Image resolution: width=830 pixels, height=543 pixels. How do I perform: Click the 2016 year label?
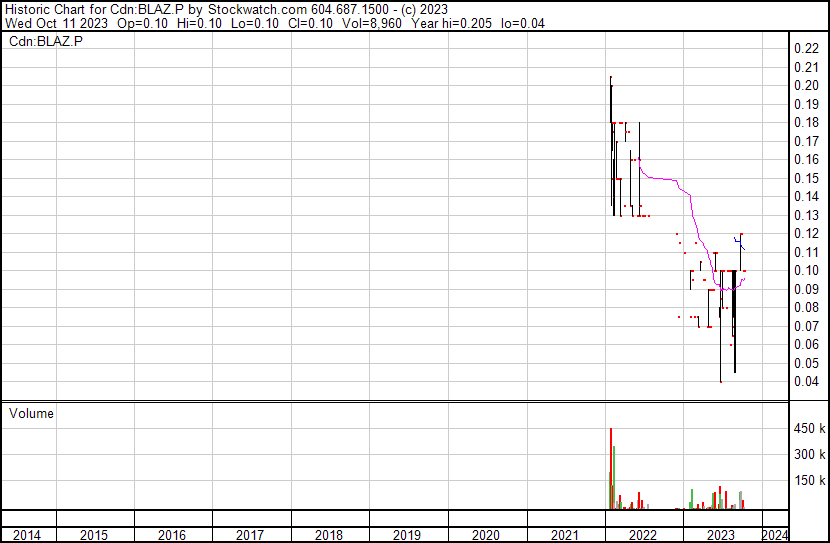coord(172,536)
